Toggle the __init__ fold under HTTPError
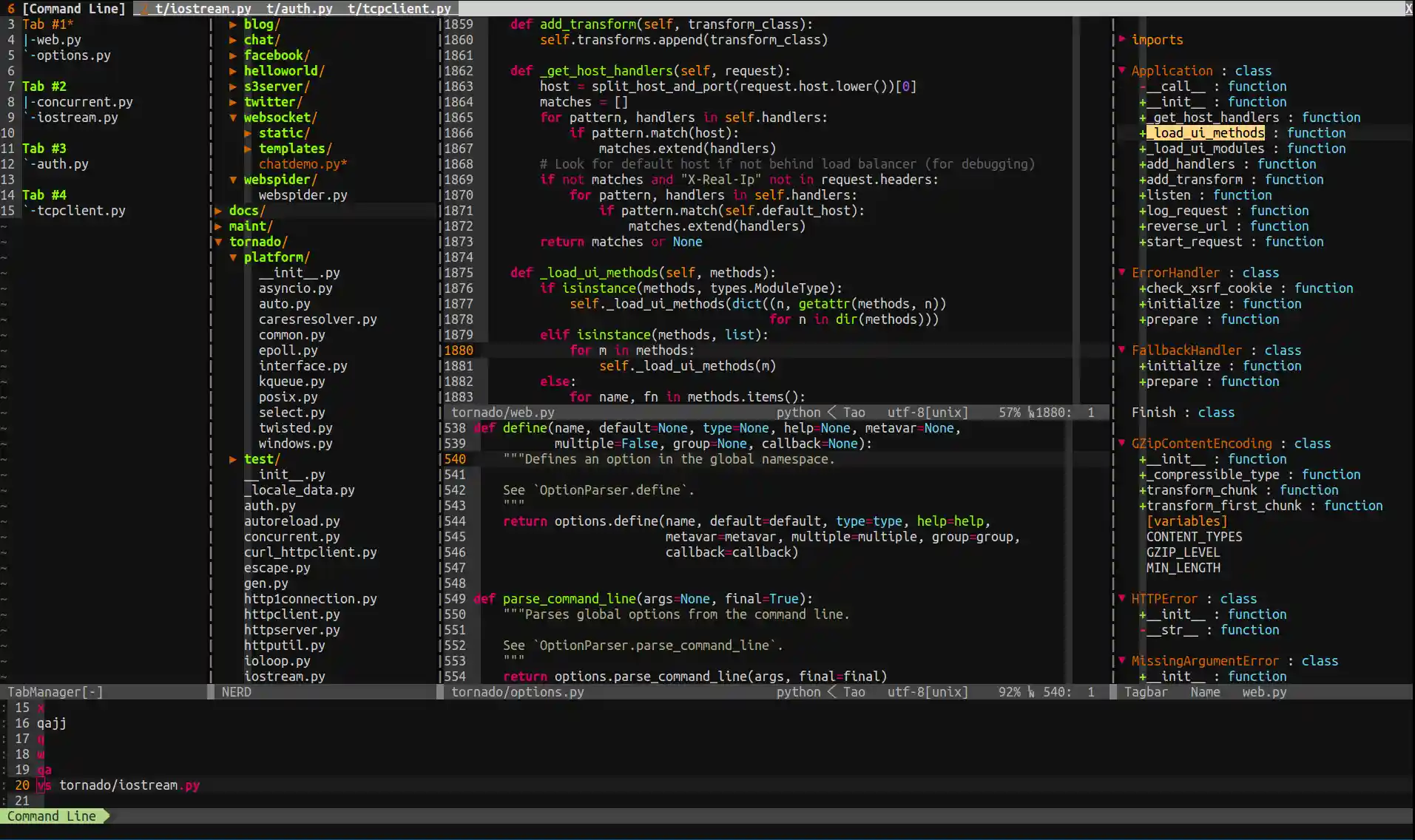 [1142, 614]
